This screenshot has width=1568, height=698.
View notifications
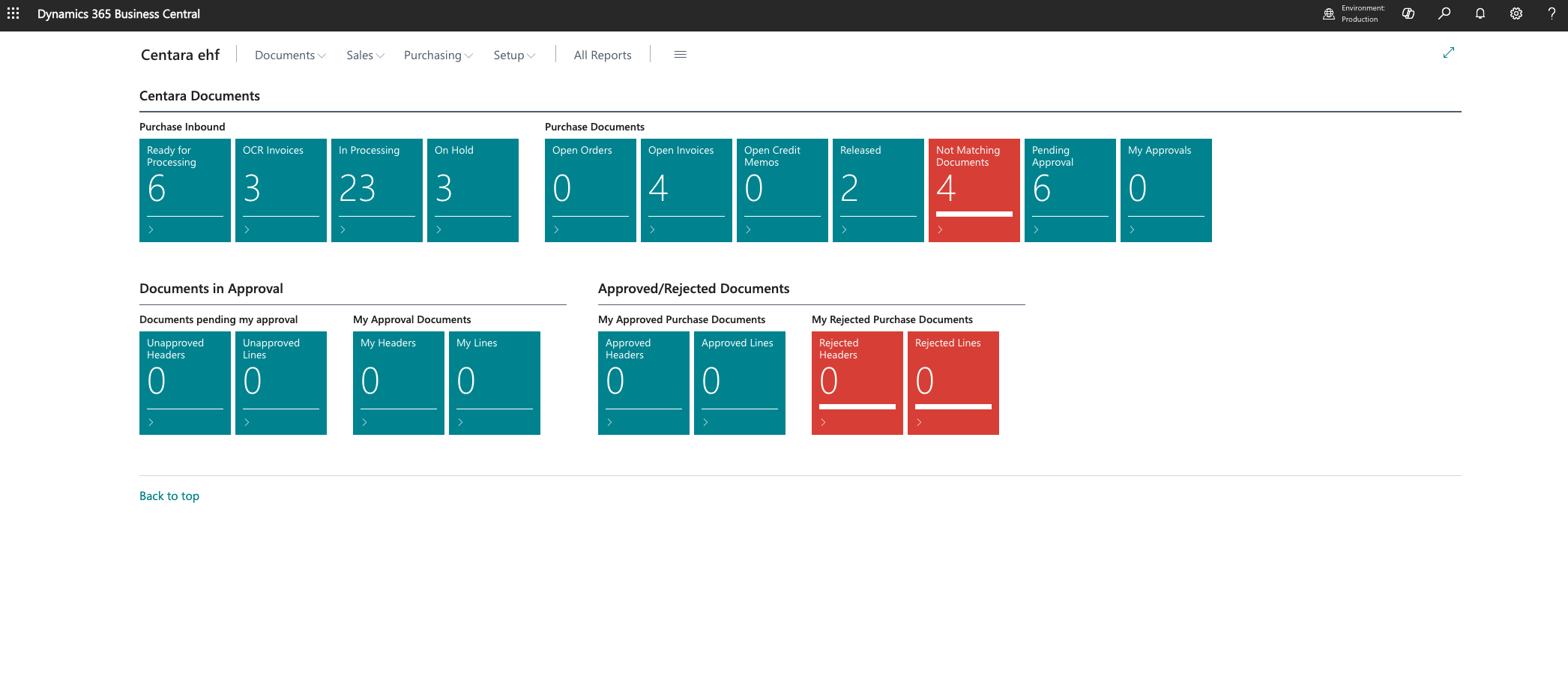click(x=1480, y=13)
